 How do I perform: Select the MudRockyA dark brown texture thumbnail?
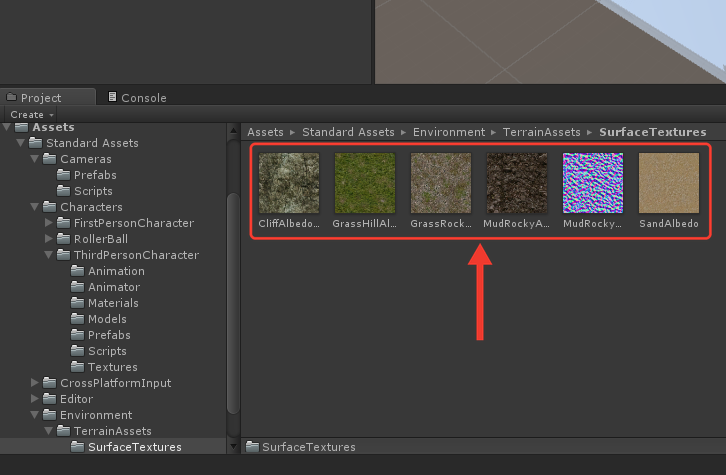pyautogui.click(x=517, y=183)
